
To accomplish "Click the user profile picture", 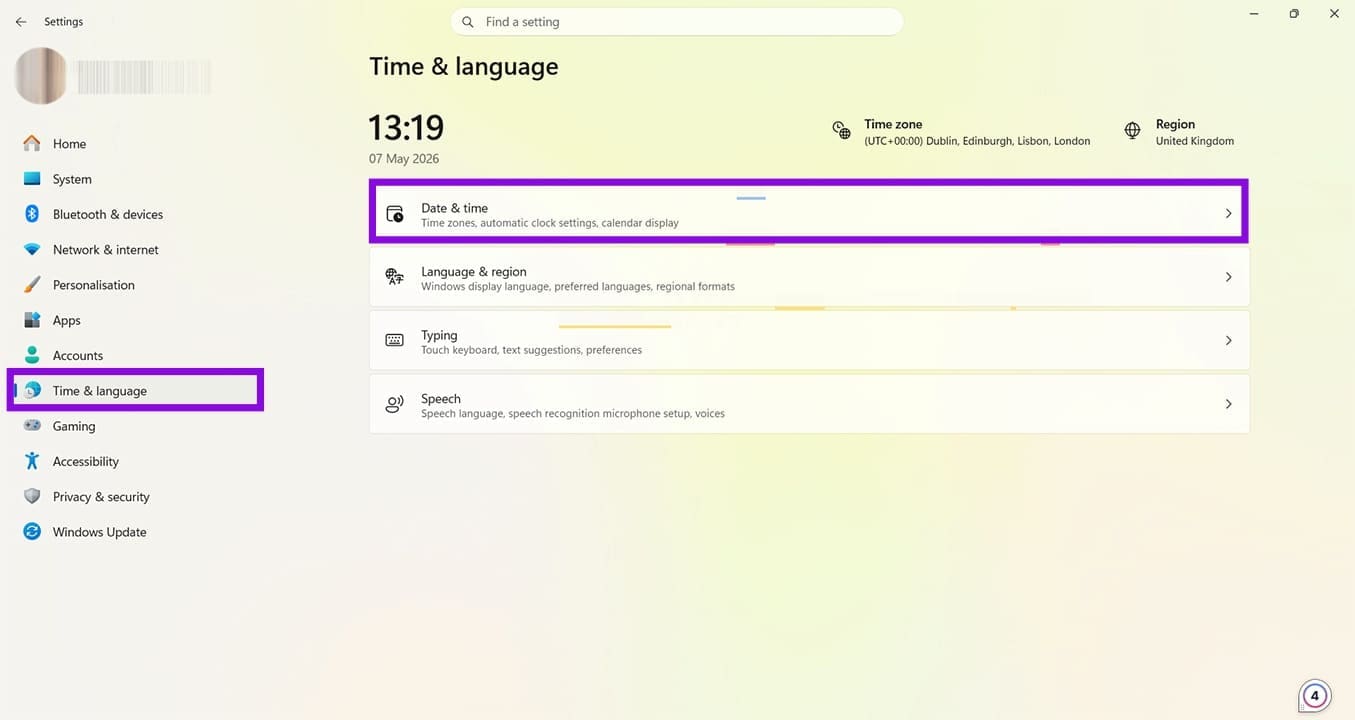I will tap(41, 76).
